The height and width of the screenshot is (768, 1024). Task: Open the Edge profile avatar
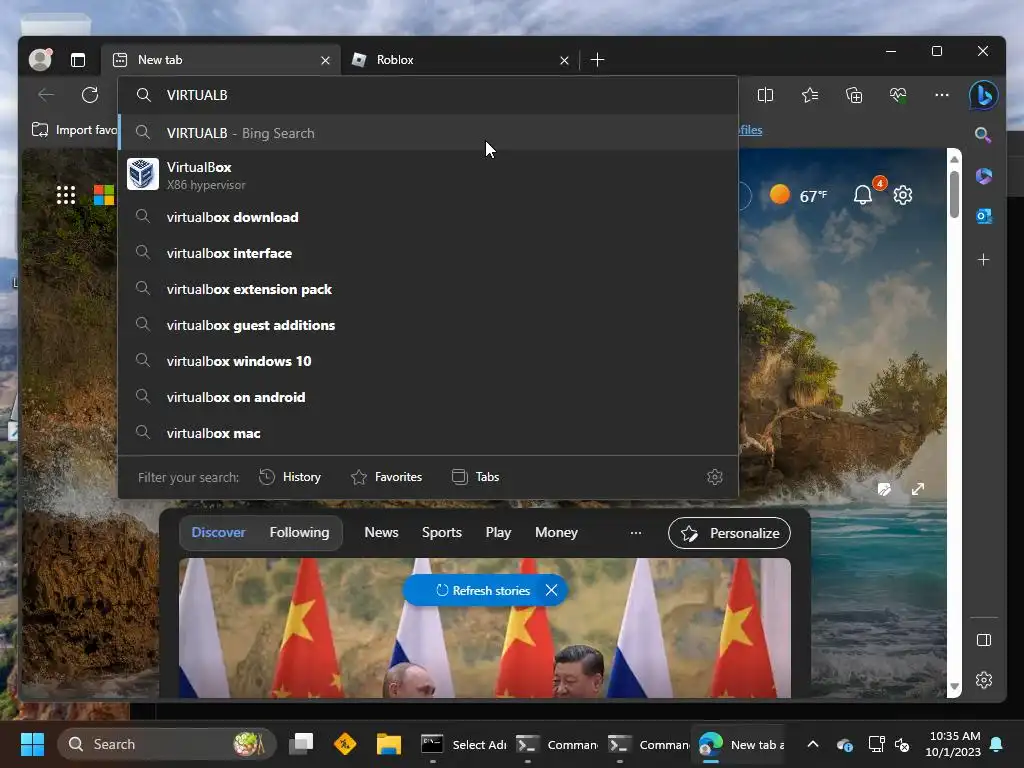(x=40, y=59)
